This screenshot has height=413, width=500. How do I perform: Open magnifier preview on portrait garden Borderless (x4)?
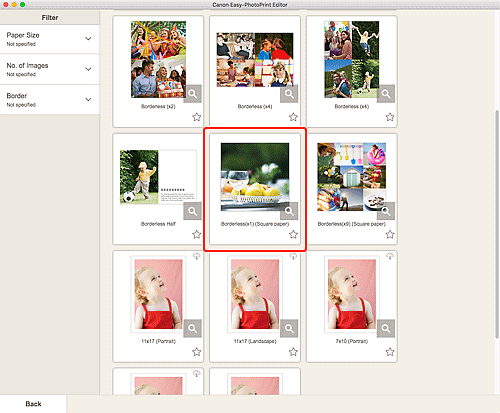coord(386,94)
